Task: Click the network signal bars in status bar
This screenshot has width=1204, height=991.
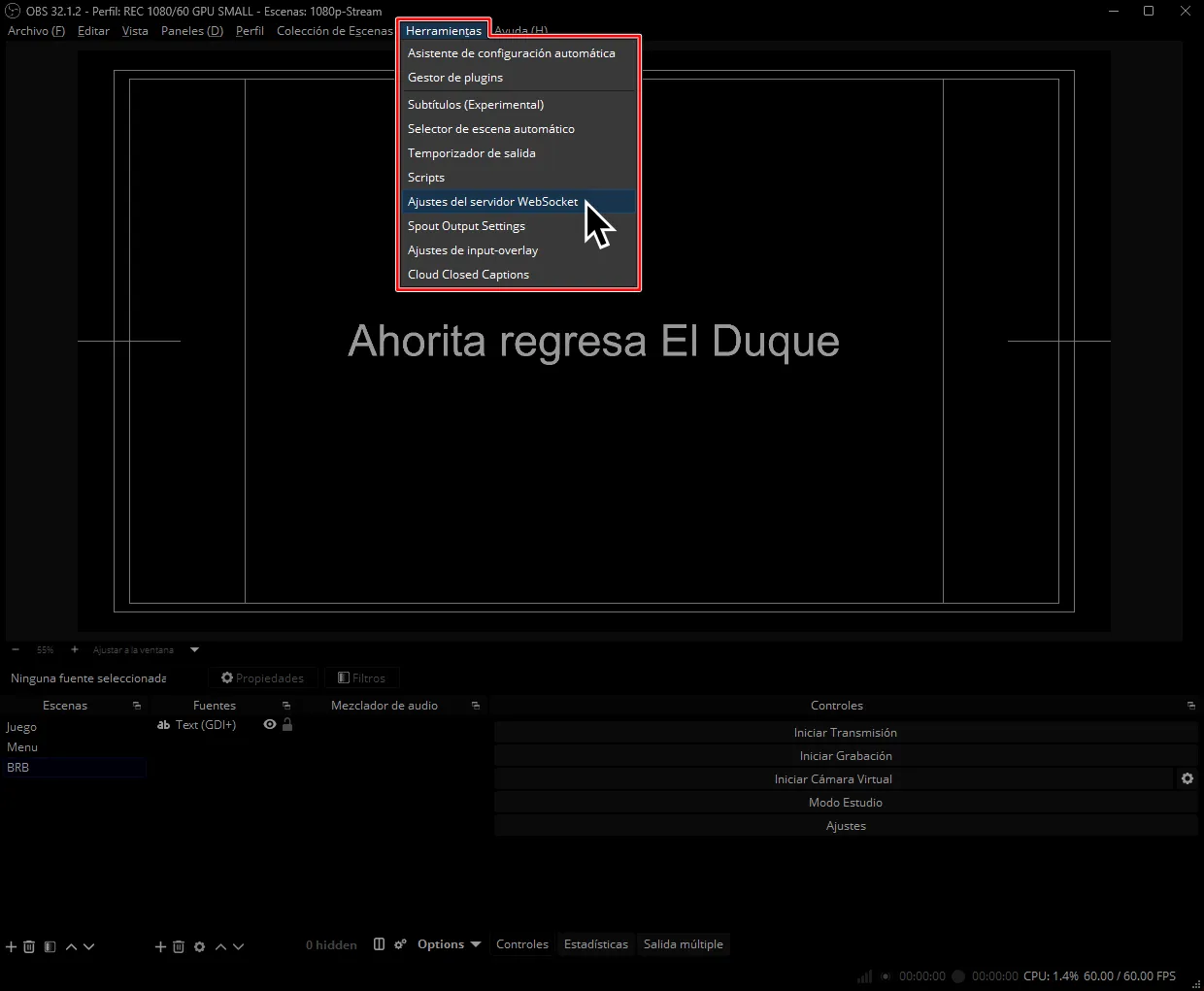Action: [x=863, y=976]
